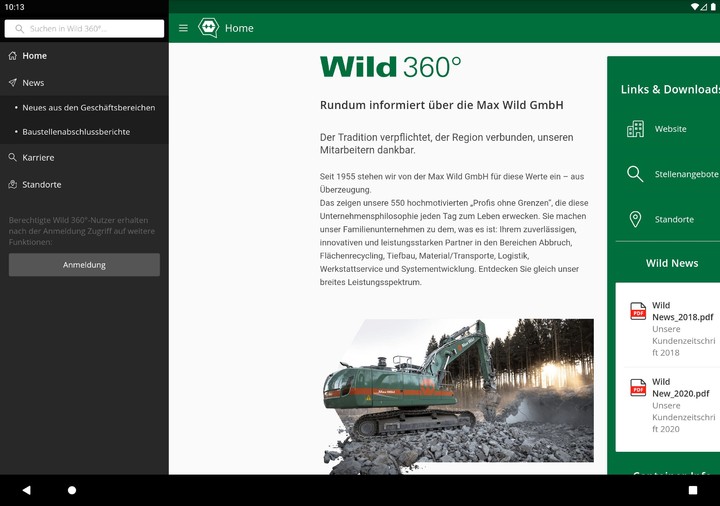Focus the 'Suchen in Wild 360°' search field
720x506 pixels.
click(x=84, y=28)
